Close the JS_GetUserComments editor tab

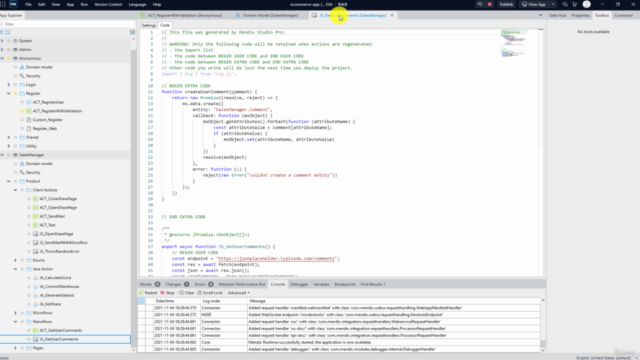392,15
